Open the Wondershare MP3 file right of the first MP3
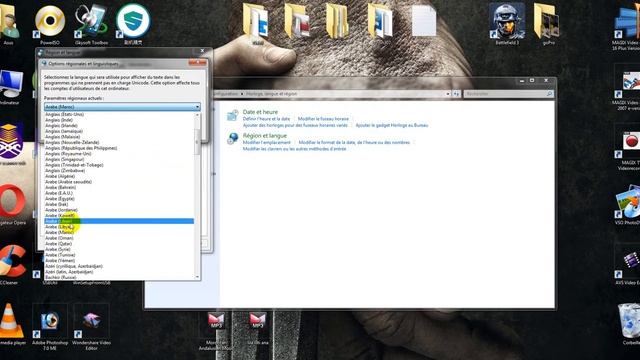The image size is (640, 360). click(x=258, y=329)
